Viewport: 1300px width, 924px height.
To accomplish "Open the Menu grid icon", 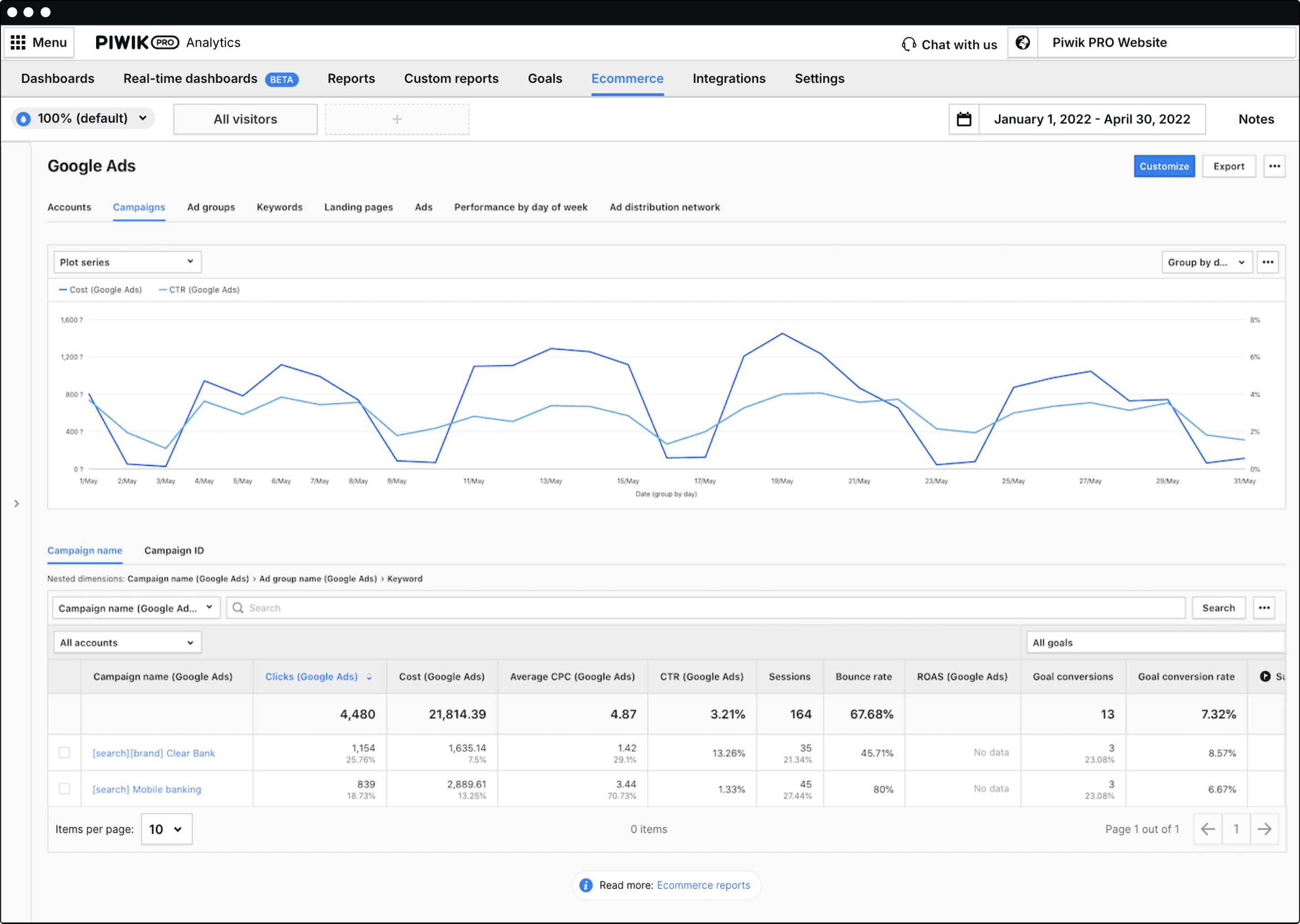I will click(x=18, y=42).
